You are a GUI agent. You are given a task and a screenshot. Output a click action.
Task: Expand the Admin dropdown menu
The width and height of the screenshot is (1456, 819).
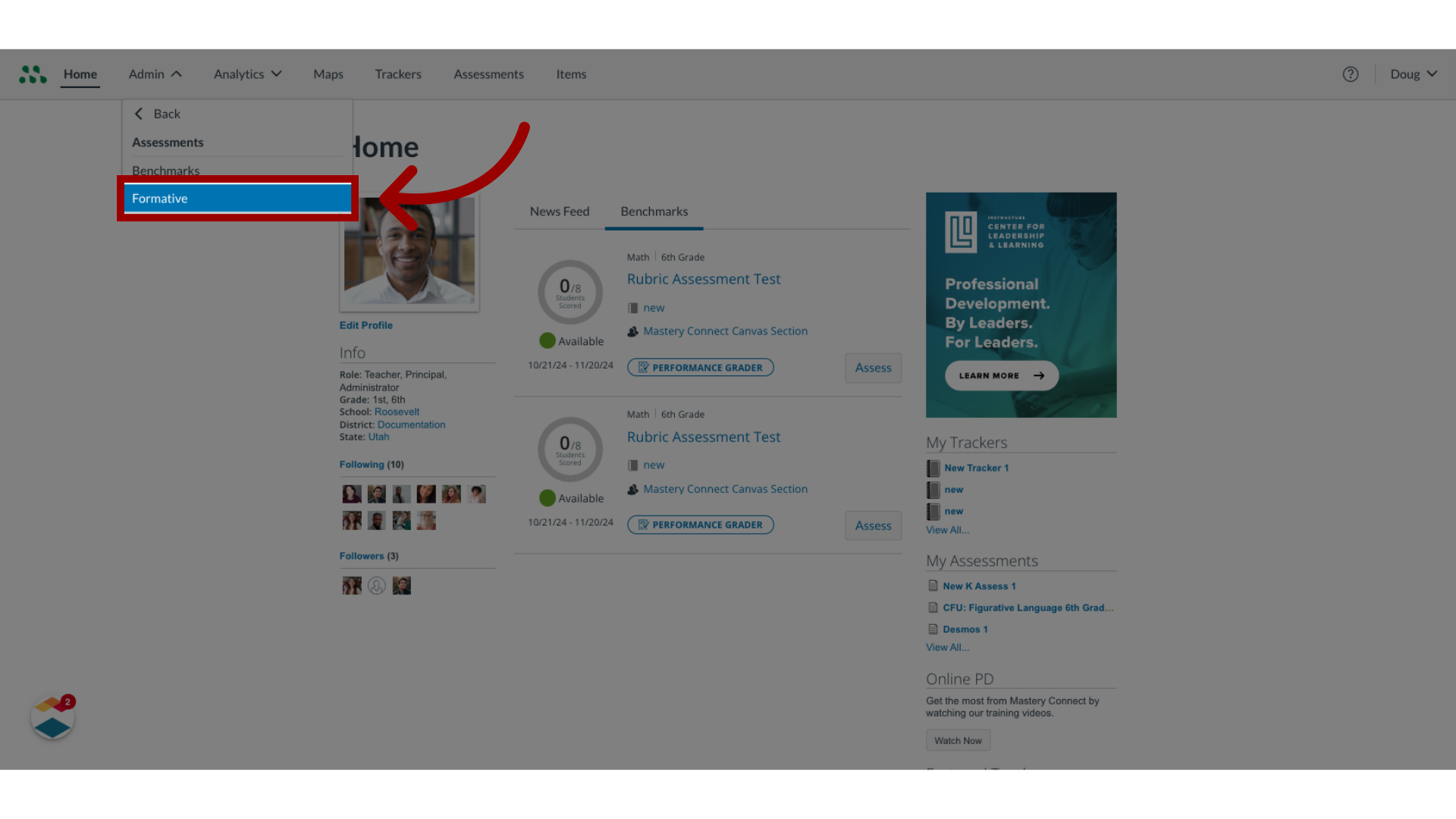pyautogui.click(x=155, y=74)
